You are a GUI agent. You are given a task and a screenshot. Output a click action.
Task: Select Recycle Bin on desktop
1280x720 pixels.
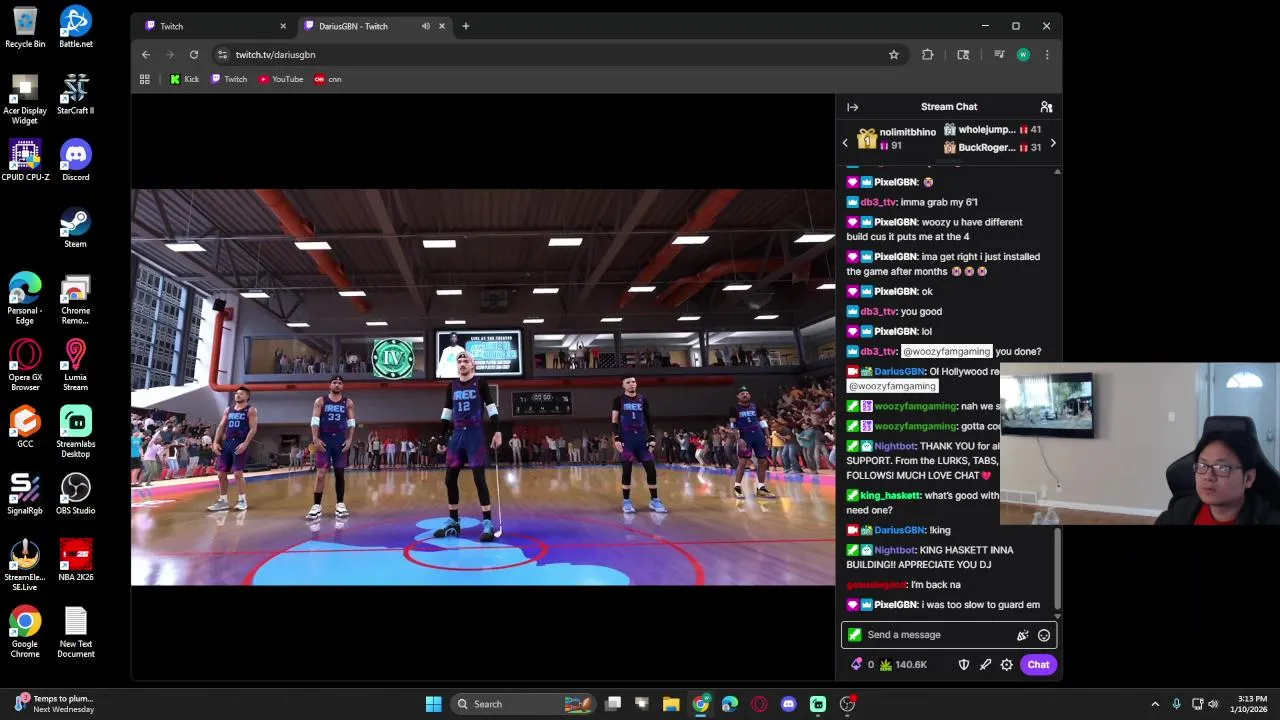tap(25, 28)
